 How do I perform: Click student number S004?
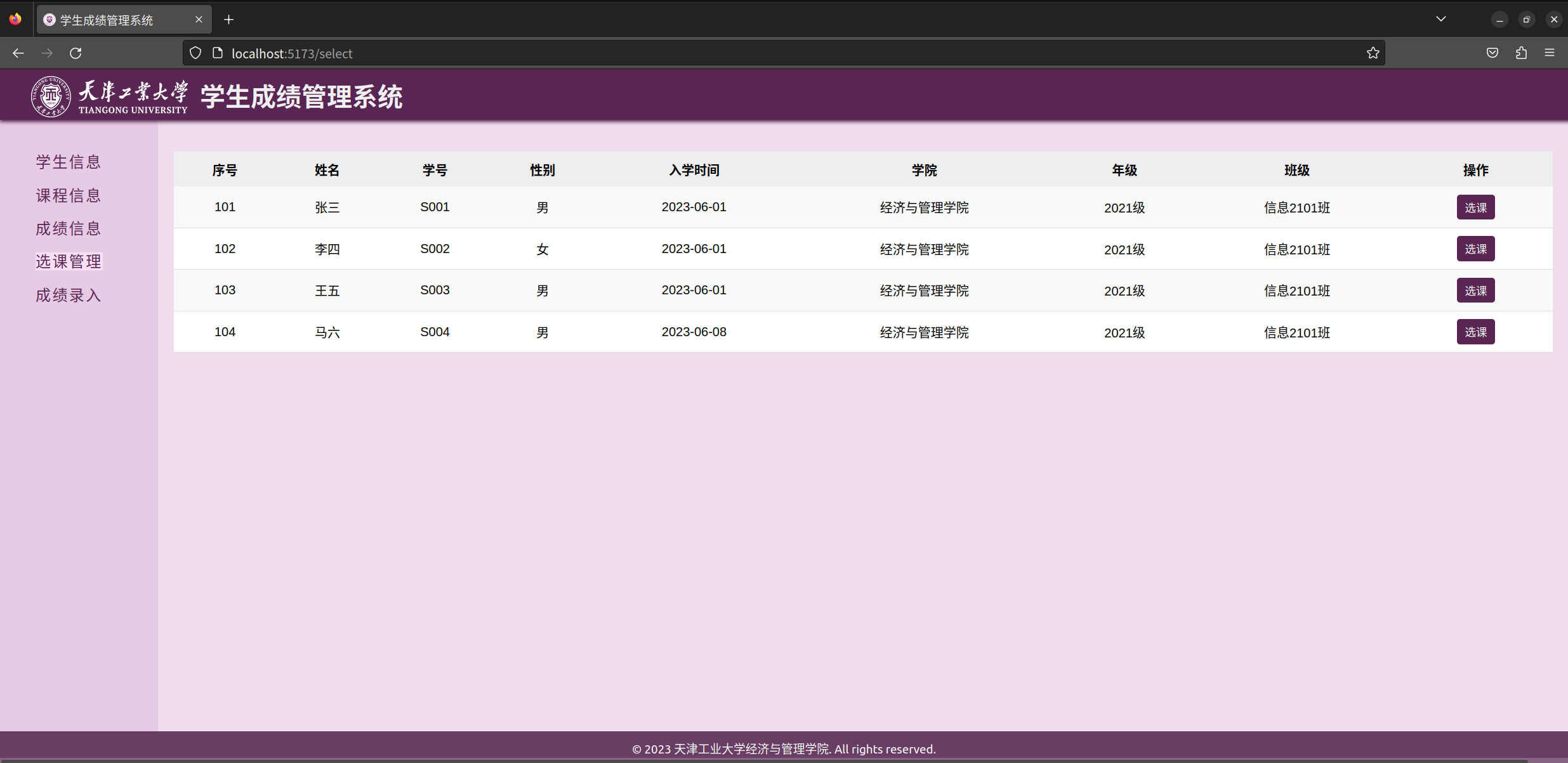[435, 332]
